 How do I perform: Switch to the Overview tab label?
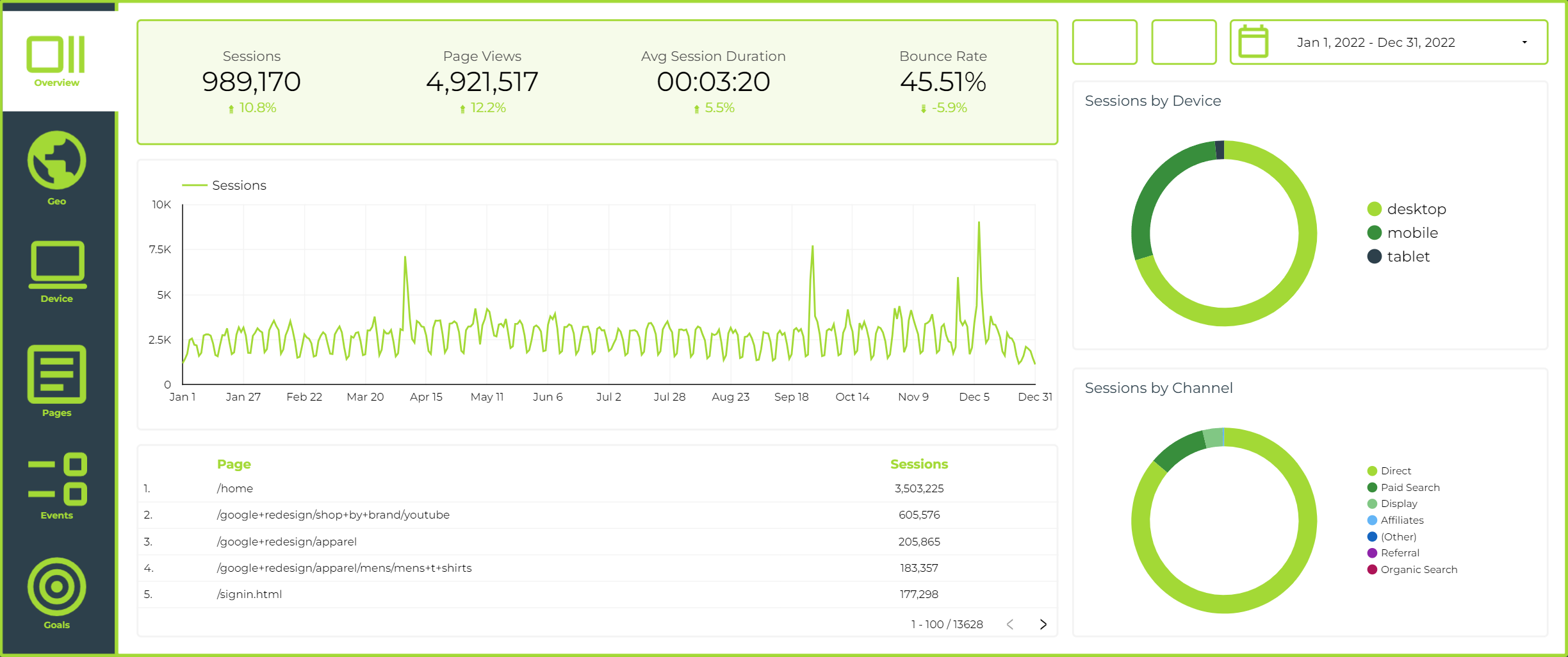coord(56,83)
